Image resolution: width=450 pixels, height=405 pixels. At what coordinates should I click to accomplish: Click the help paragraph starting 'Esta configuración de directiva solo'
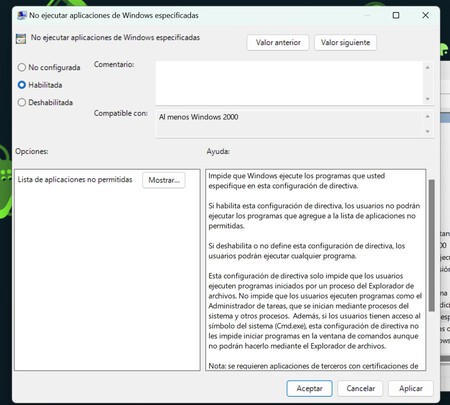pos(315,311)
